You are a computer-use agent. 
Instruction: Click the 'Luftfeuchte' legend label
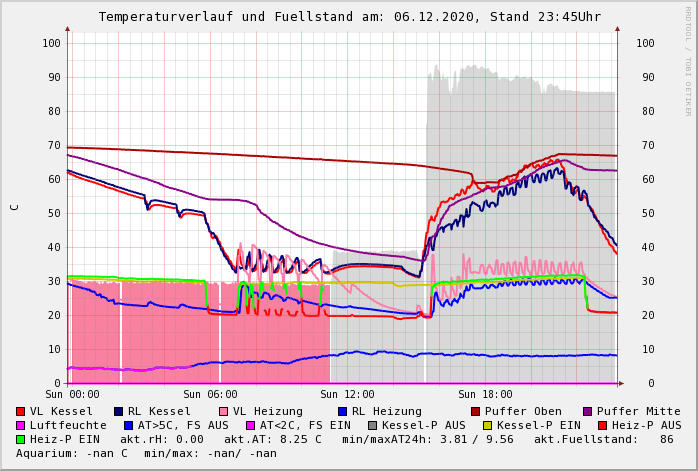click(x=68, y=426)
